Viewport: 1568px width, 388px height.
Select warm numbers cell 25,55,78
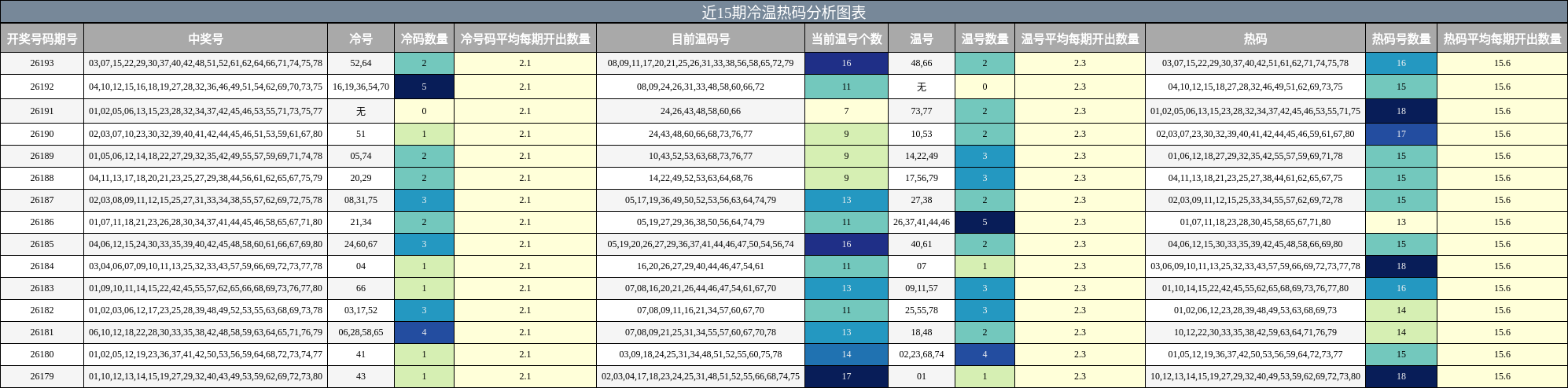coord(921,310)
